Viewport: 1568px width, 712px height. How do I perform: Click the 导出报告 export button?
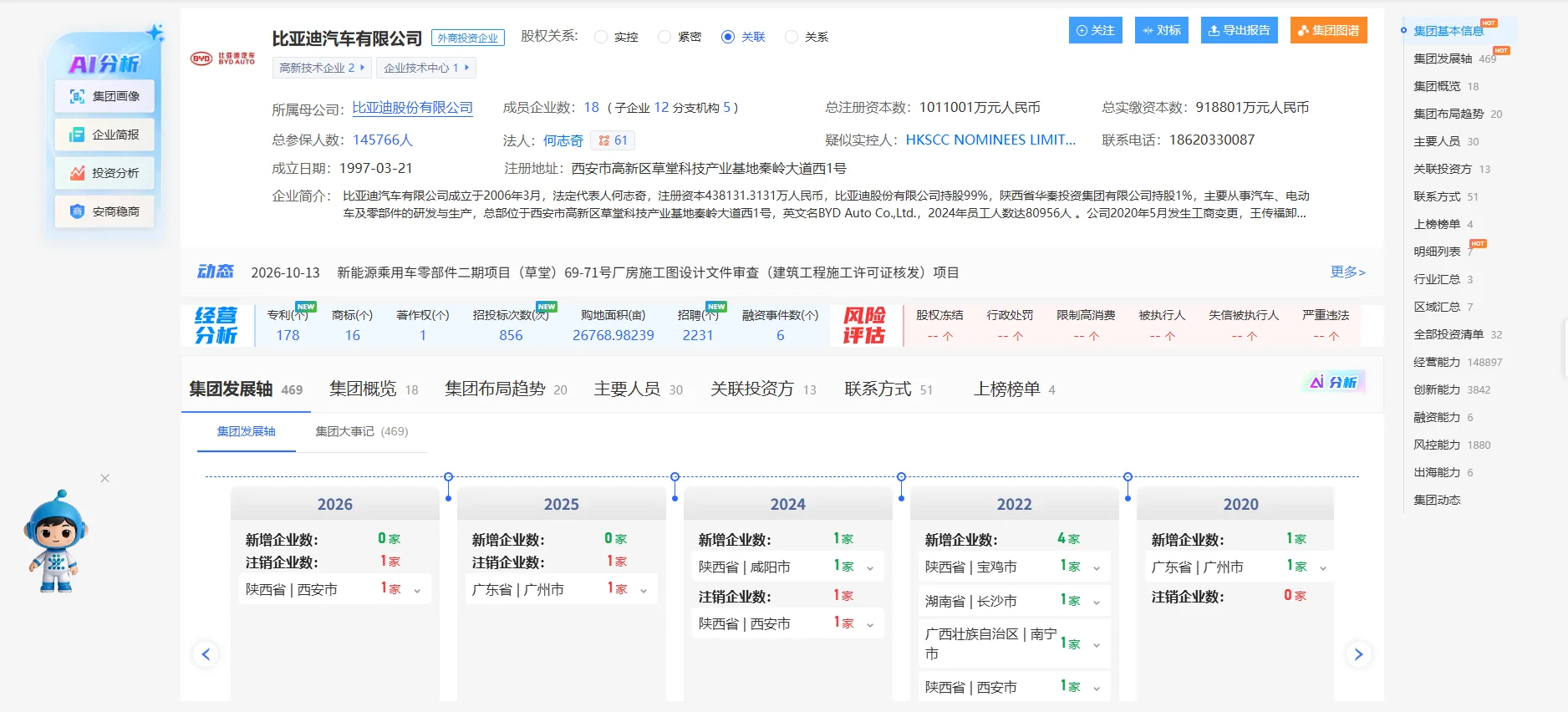pyautogui.click(x=1239, y=30)
